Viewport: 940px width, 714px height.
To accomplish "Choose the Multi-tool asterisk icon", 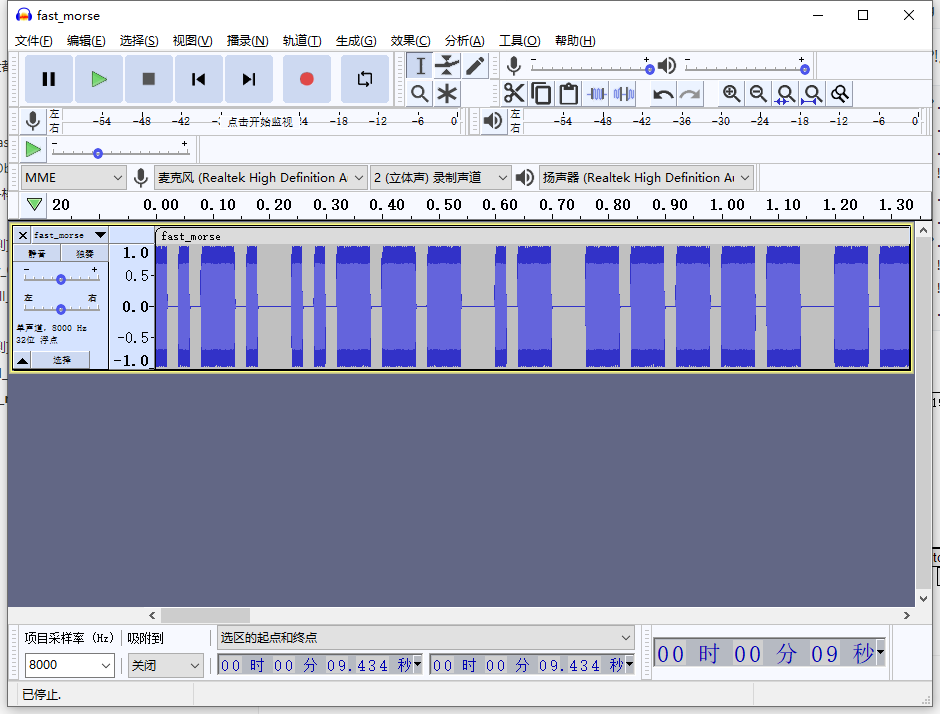I will pos(447,93).
